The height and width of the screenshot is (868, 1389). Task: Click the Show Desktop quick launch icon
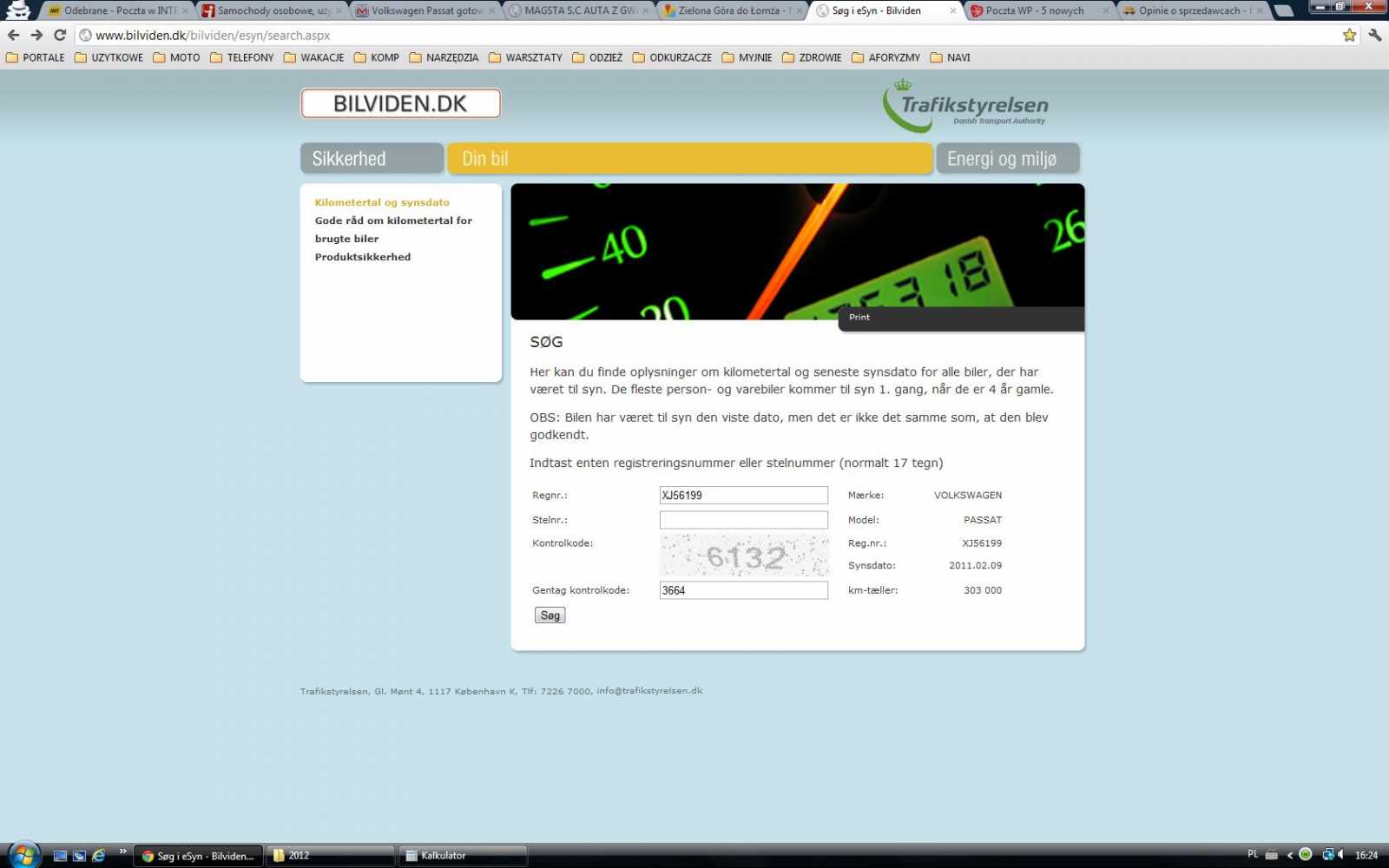pos(60,855)
